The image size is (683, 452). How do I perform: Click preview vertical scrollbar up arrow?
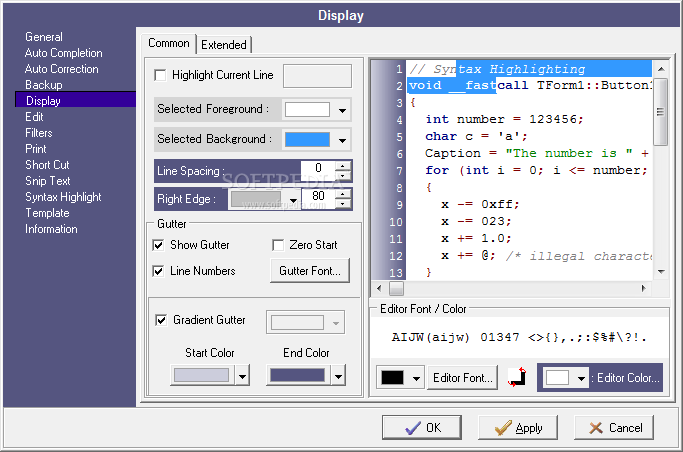pyautogui.click(x=661, y=69)
